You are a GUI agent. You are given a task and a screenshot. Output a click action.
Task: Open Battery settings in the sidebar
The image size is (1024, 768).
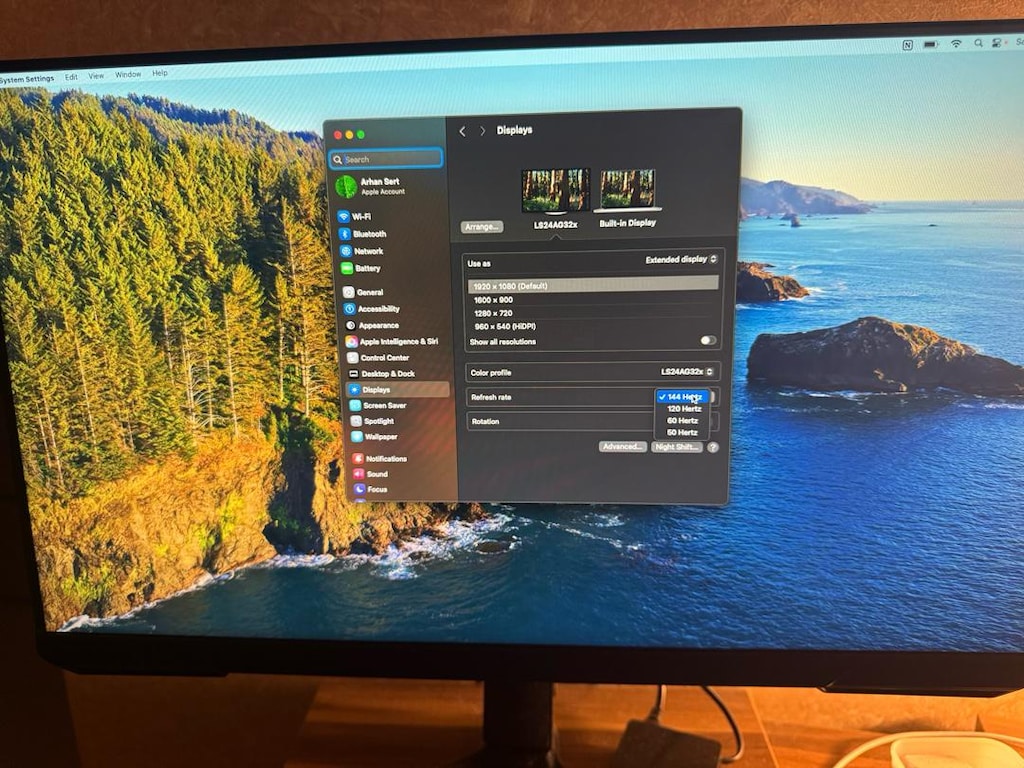[360, 268]
